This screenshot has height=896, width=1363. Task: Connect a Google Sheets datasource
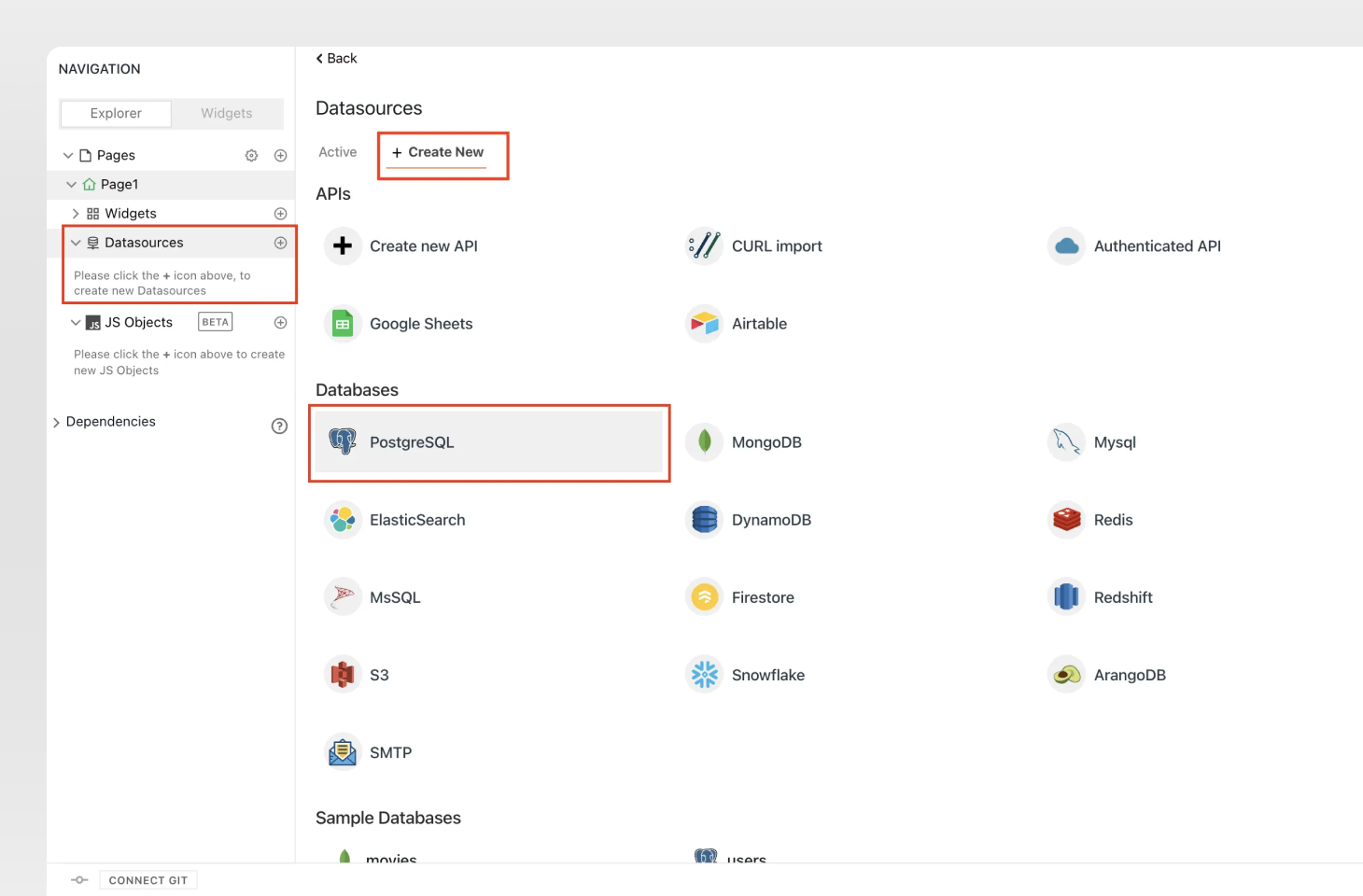[421, 323]
